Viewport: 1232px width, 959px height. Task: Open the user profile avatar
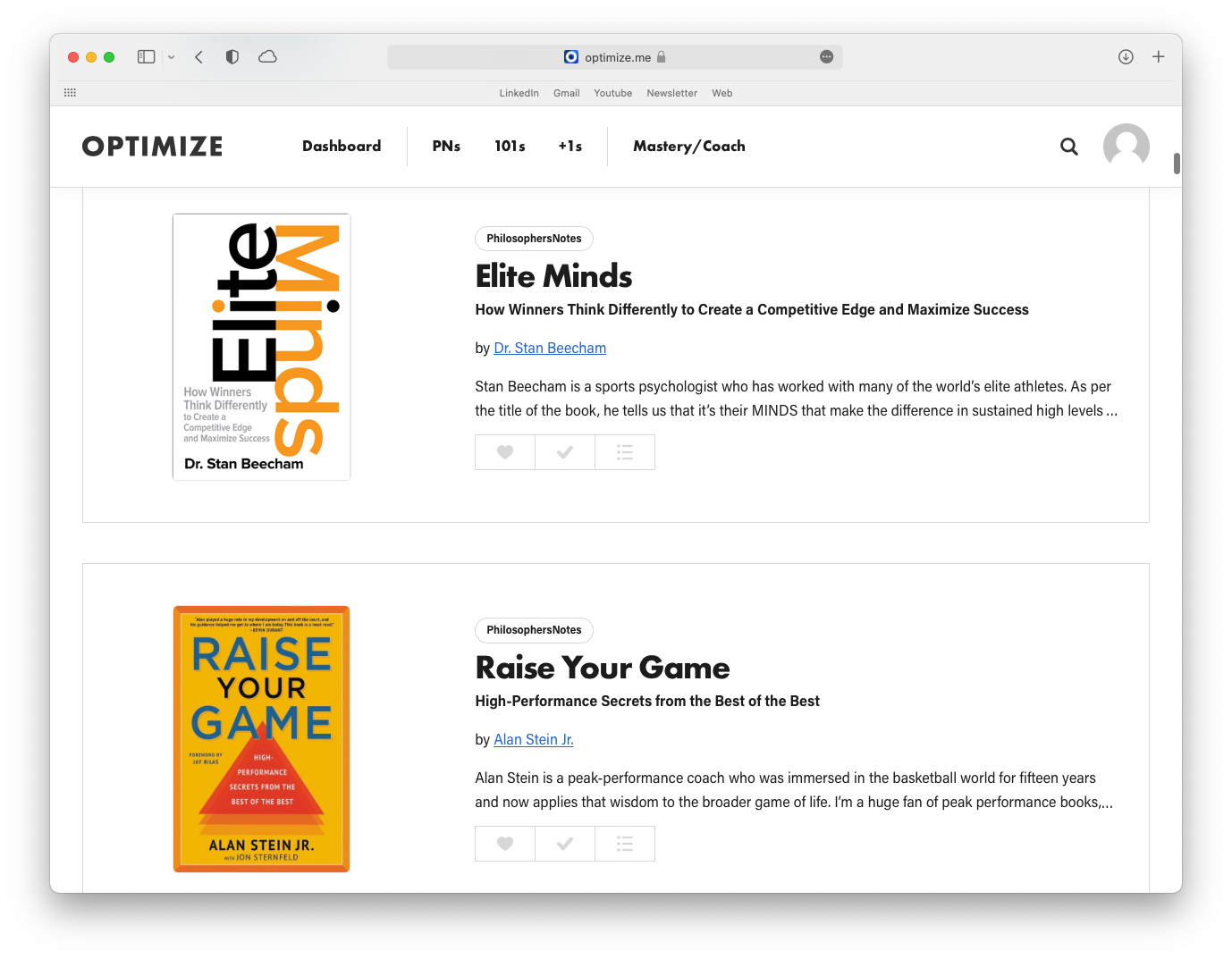coord(1127,147)
